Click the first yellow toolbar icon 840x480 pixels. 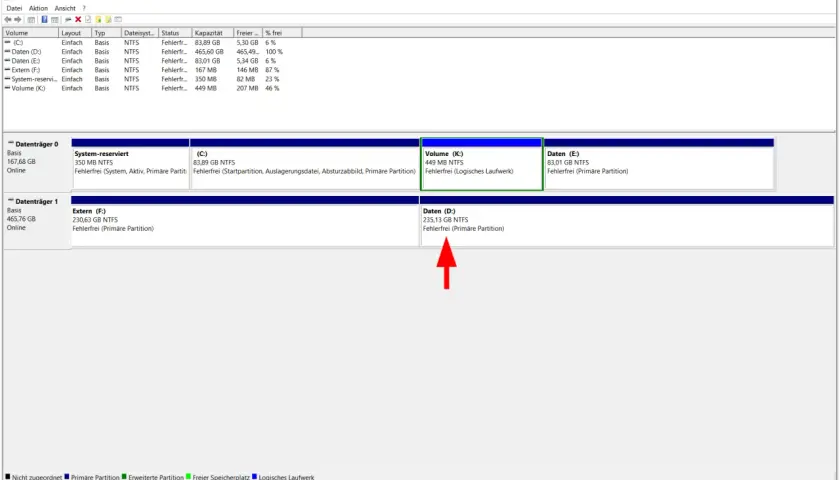coord(98,19)
